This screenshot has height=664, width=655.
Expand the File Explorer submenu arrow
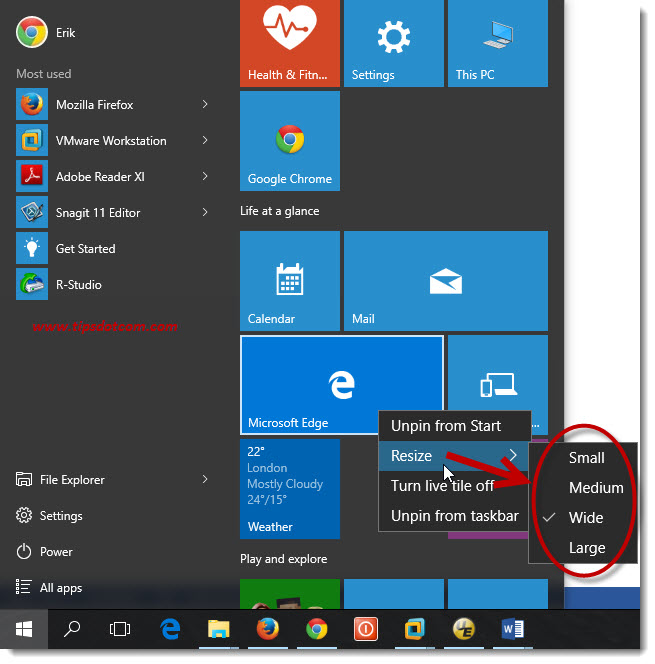pos(205,480)
